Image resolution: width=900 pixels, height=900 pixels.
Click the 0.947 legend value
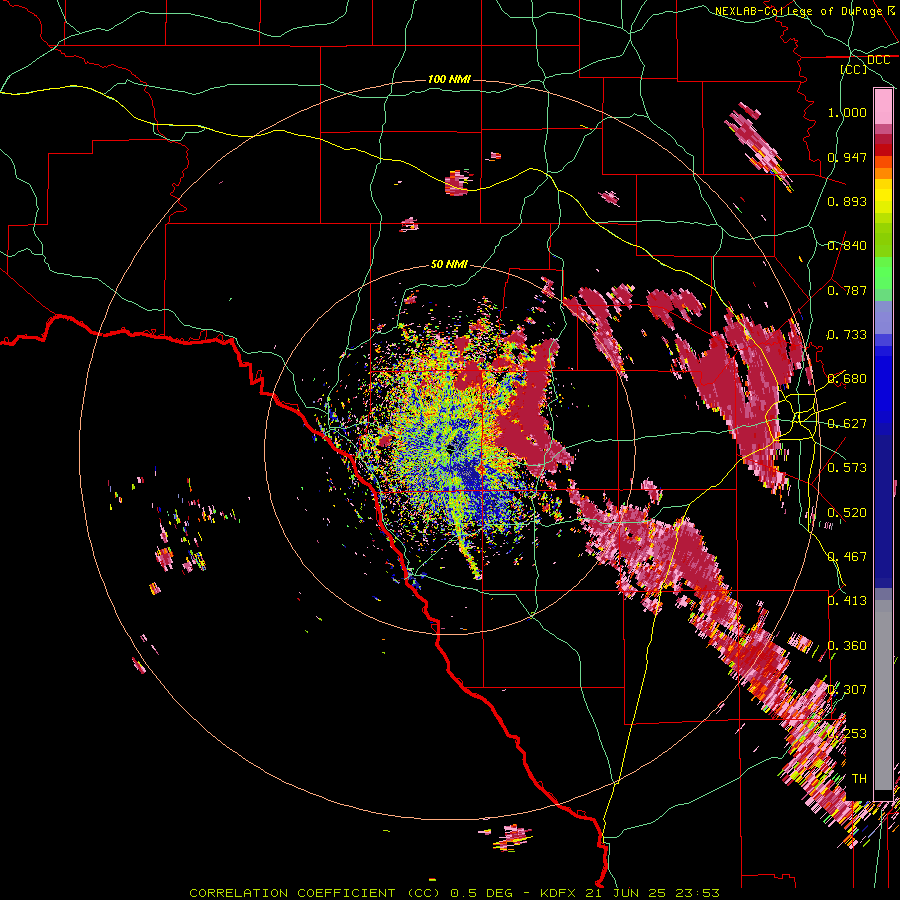click(847, 157)
